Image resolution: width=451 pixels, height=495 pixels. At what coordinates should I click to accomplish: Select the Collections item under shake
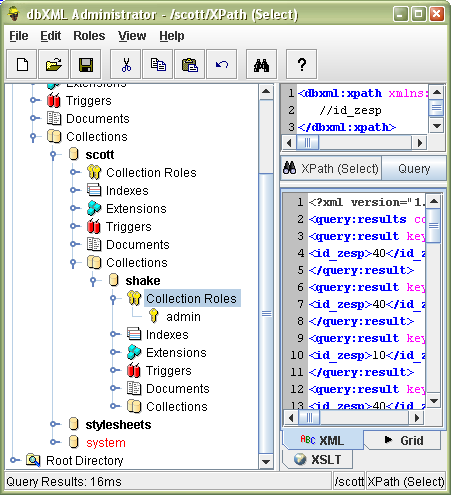point(177,406)
